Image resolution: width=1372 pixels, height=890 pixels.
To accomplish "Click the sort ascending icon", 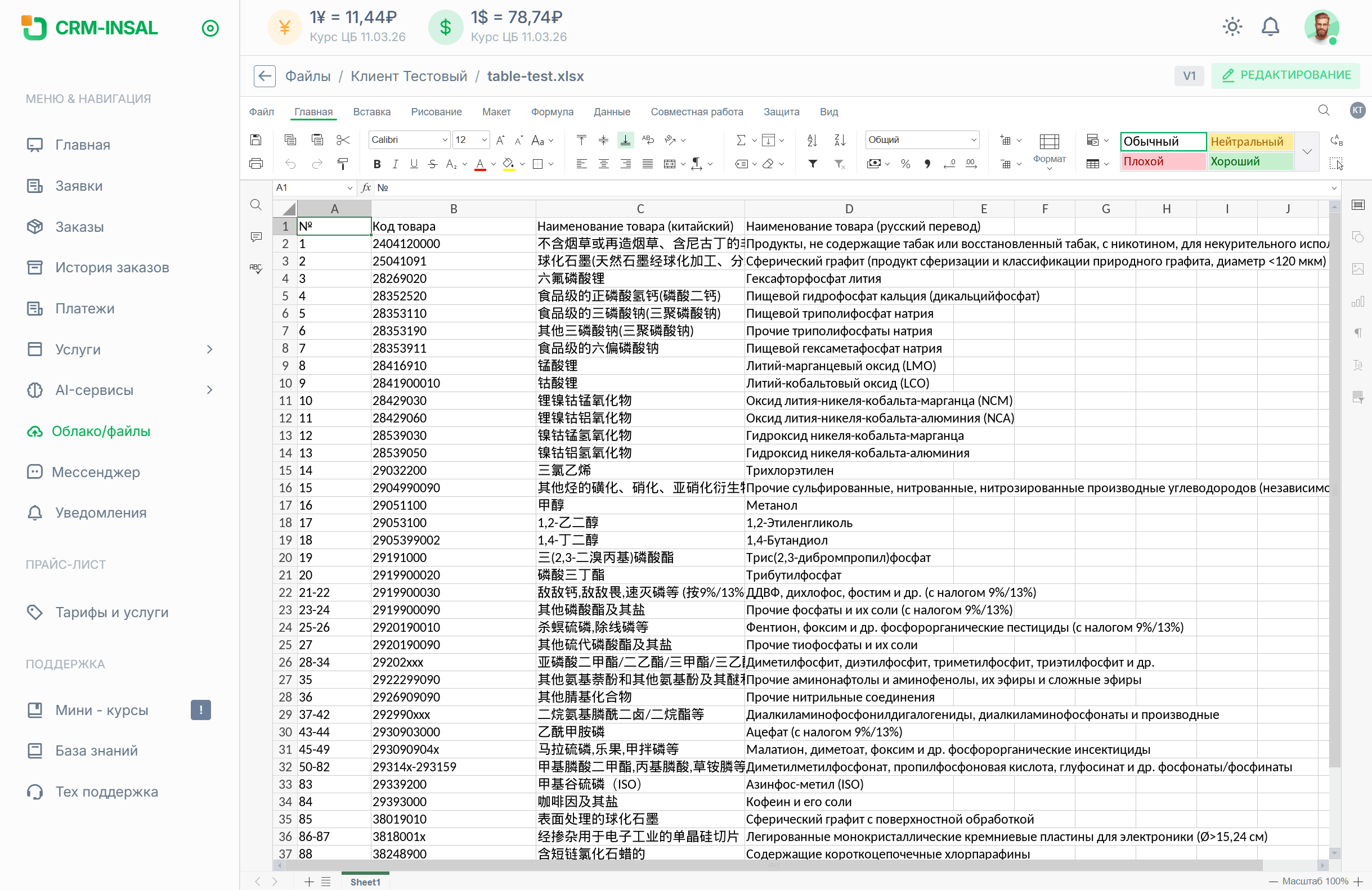I will click(812, 140).
